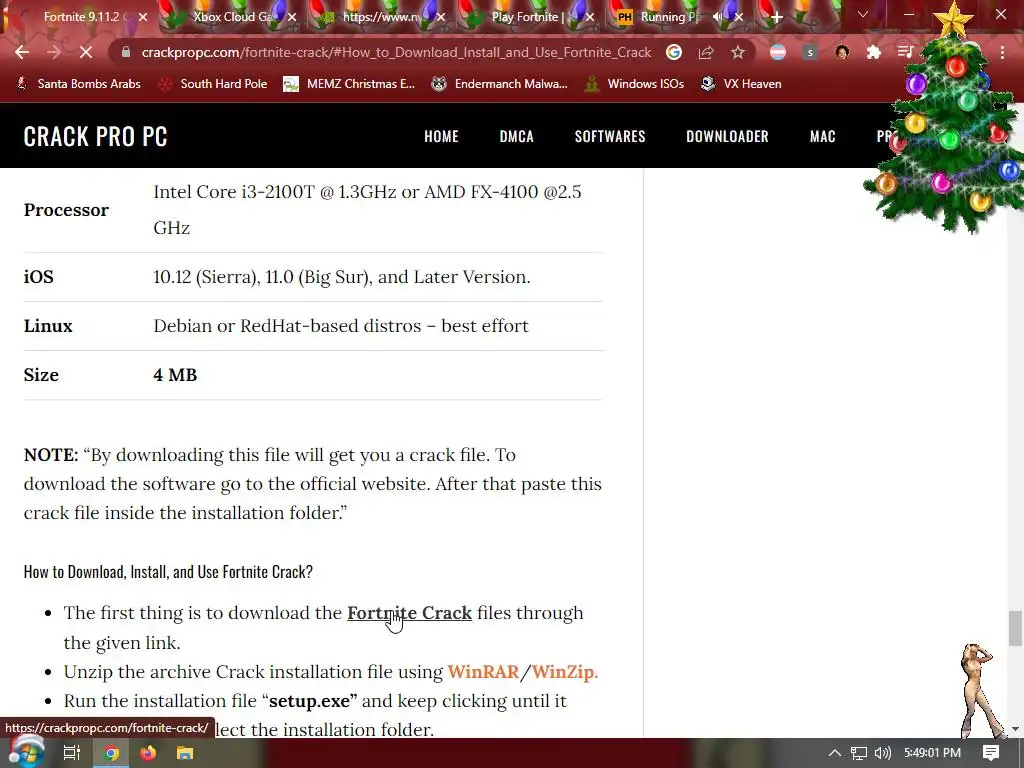Open the Windows ISOs bookmark
This screenshot has width=1024, height=768.
(635, 84)
